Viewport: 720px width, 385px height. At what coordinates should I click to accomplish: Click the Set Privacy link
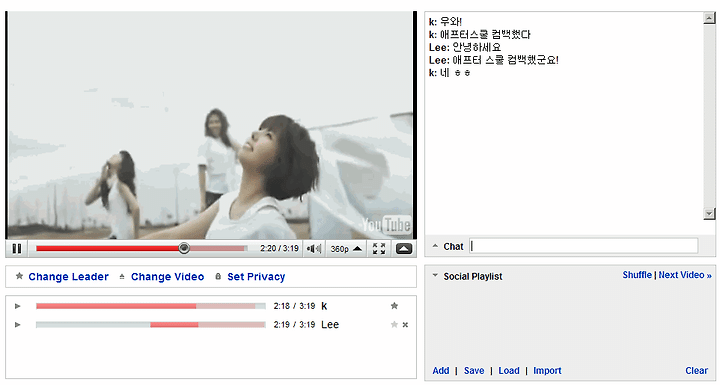256,277
